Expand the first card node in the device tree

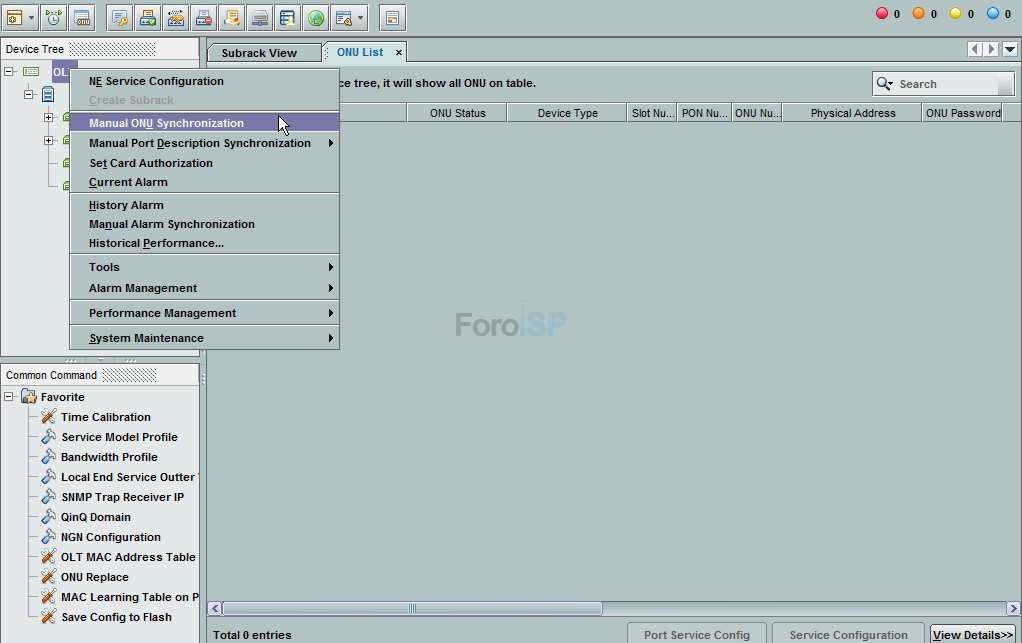coord(48,118)
